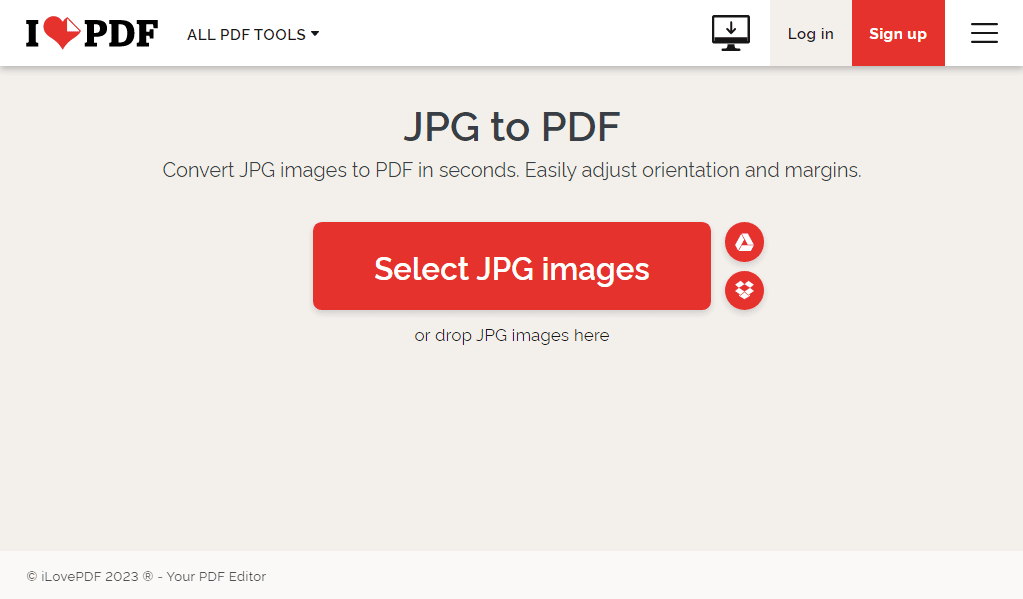Click the black letter I in the logo
Screen dimensions: 1023x599
(33, 34)
